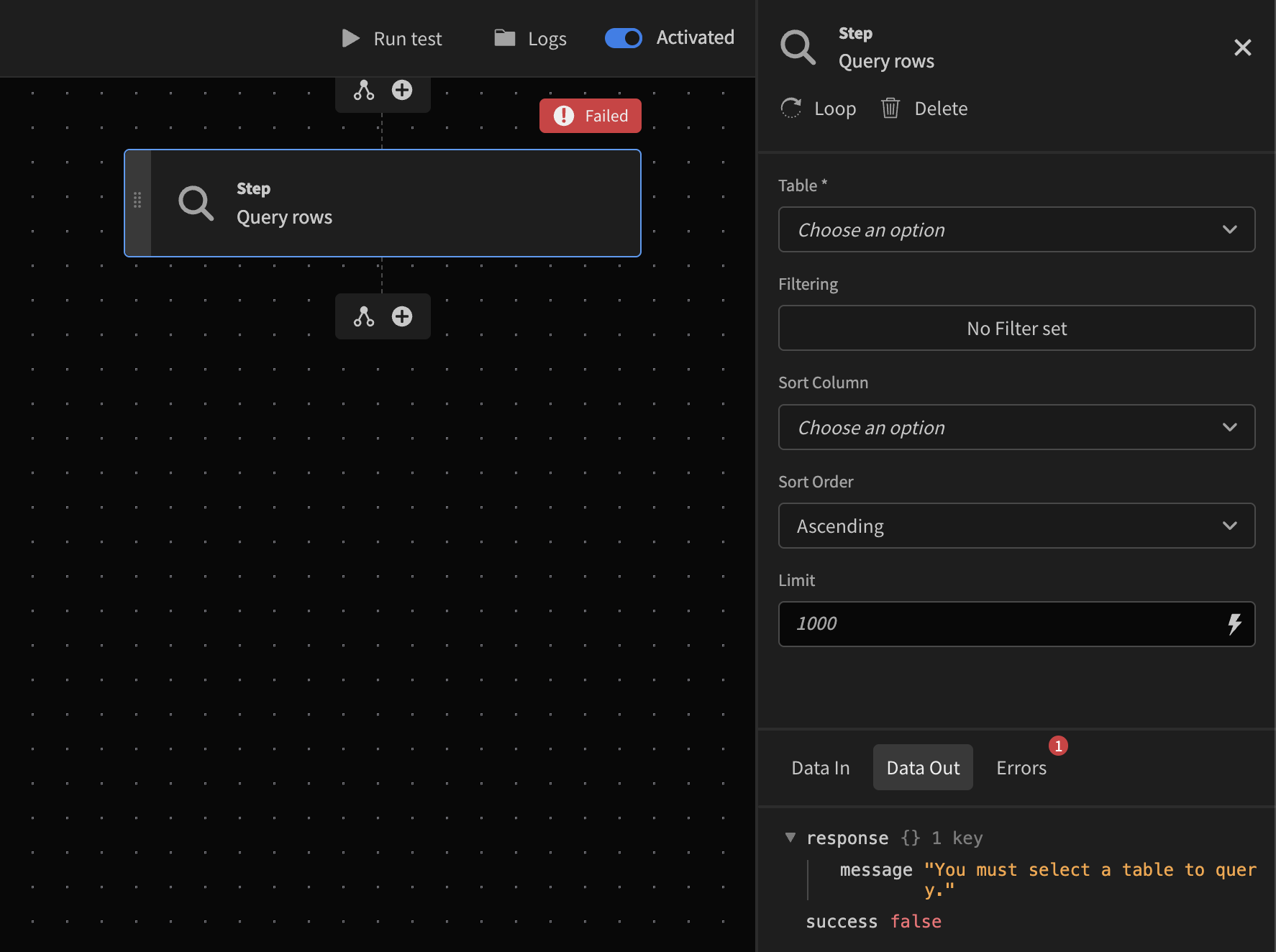Click the error message text in response

[x=1090, y=880]
